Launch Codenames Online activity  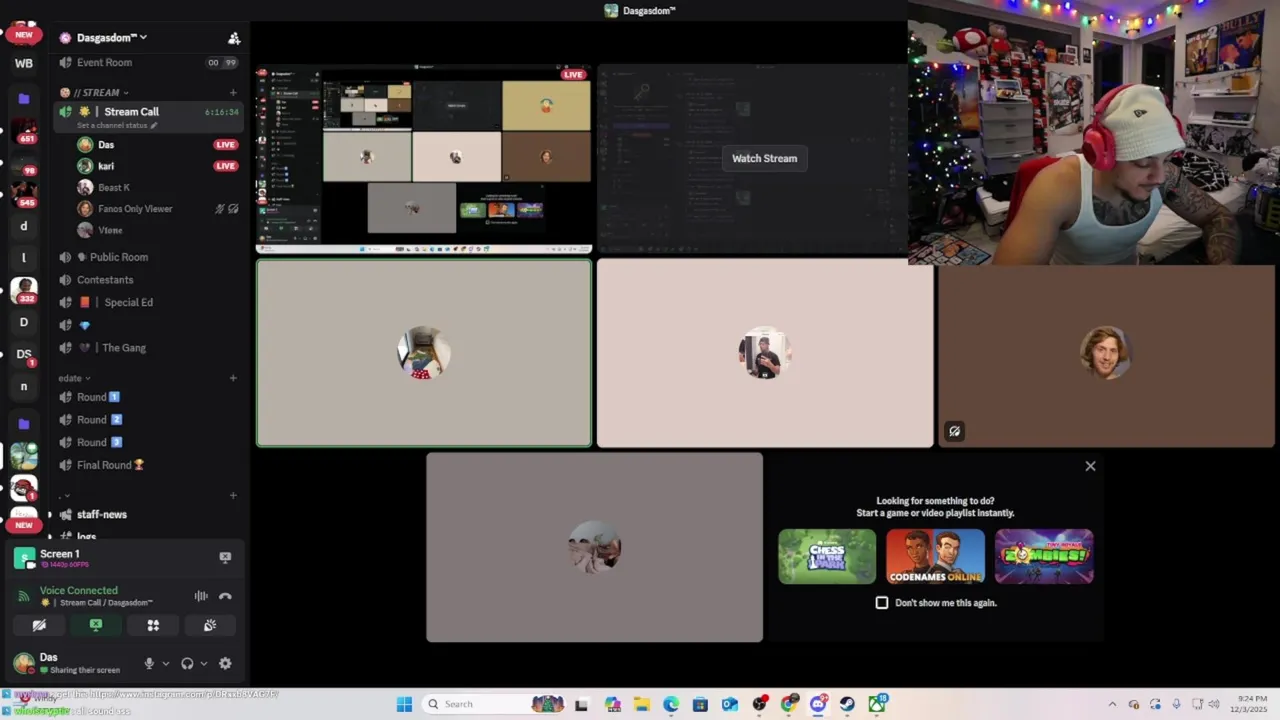(x=935, y=557)
